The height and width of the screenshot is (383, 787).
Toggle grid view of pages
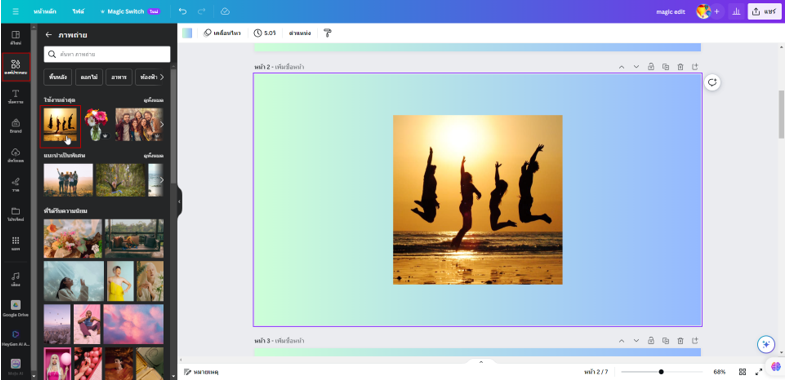point(742,372)
